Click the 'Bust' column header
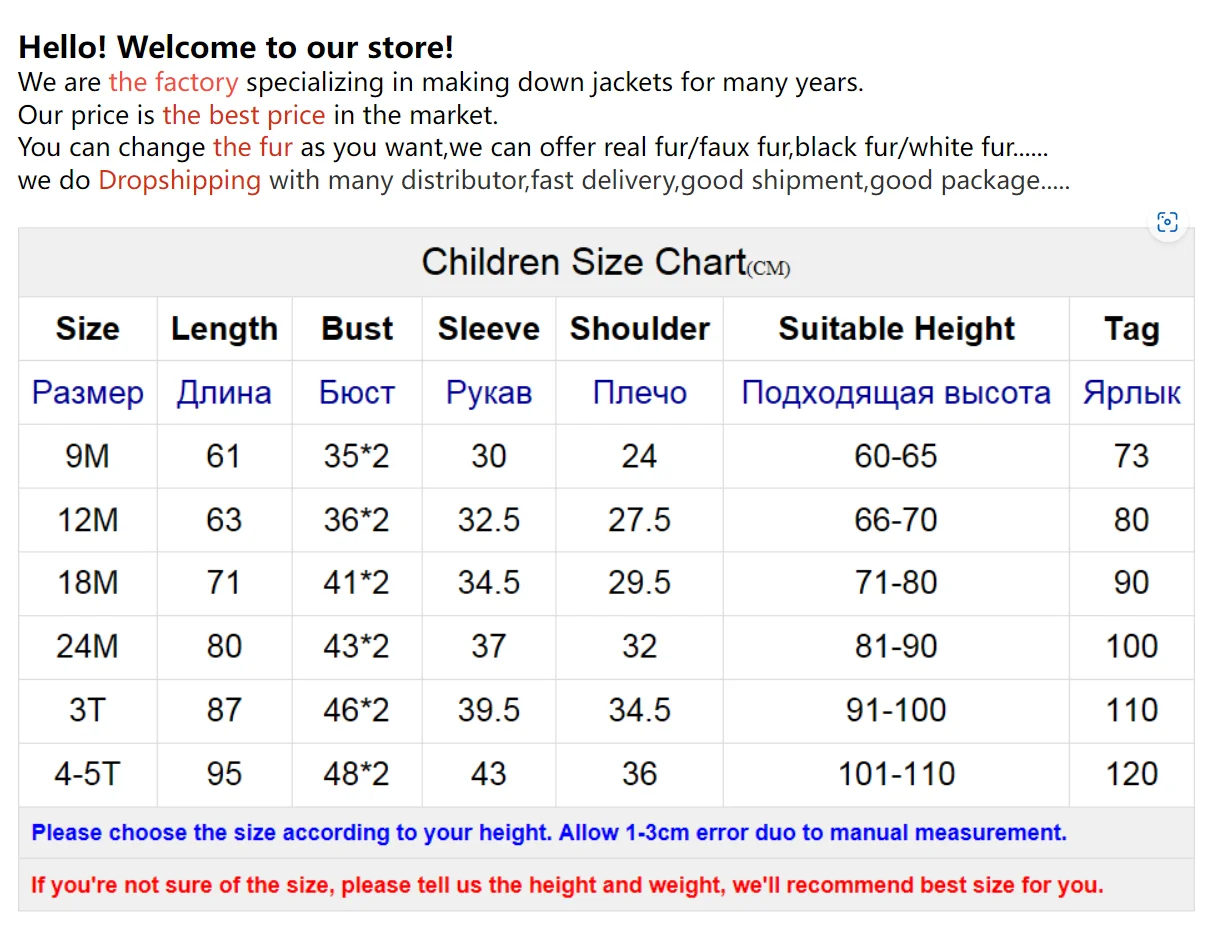 [x=357, y=329]
